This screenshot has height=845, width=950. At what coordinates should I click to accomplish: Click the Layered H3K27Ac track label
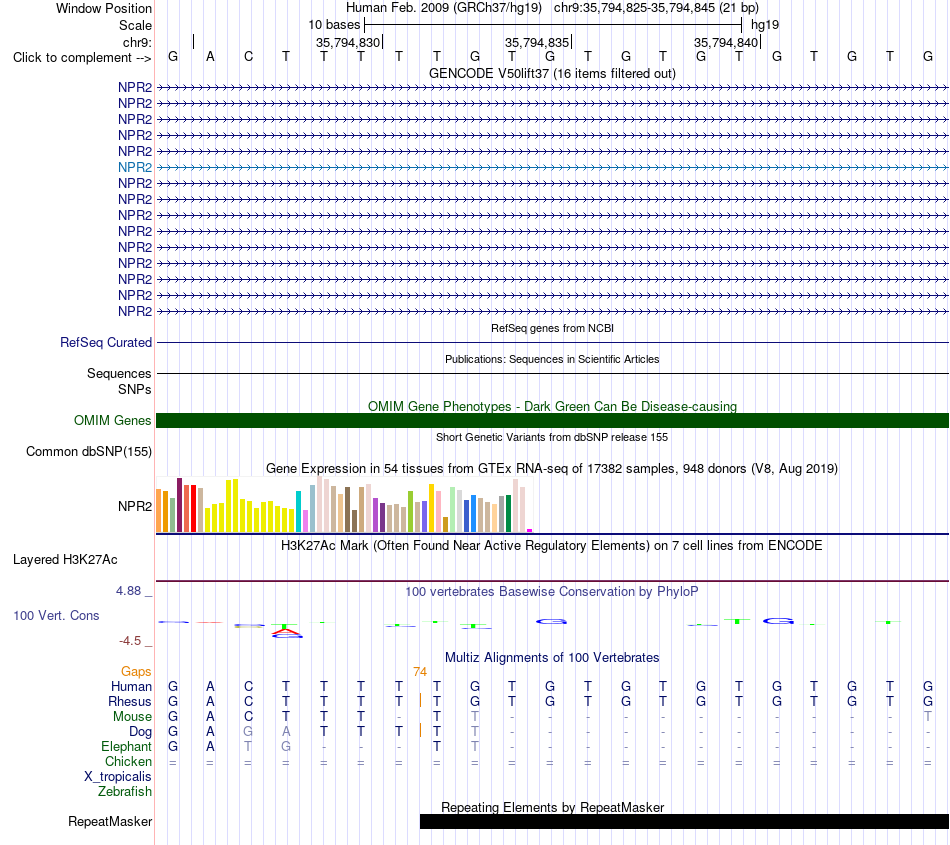pyautogui.click(x=65, y=560)
